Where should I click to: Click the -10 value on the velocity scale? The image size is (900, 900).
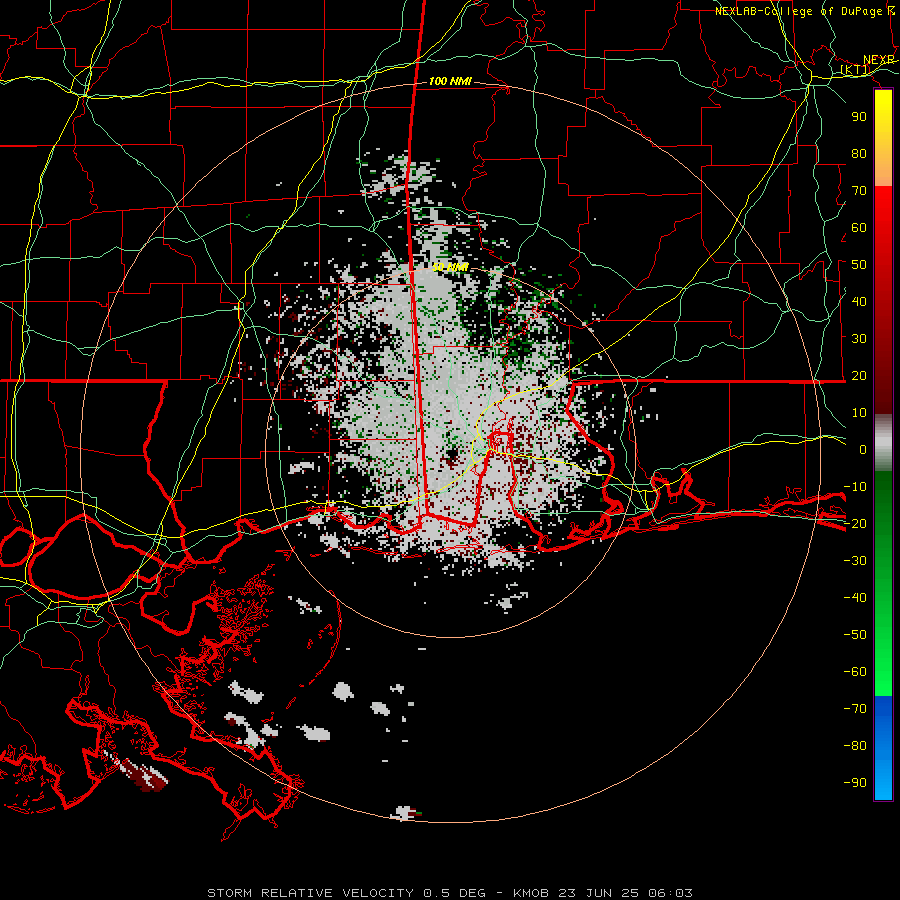[x=855, y=487]
